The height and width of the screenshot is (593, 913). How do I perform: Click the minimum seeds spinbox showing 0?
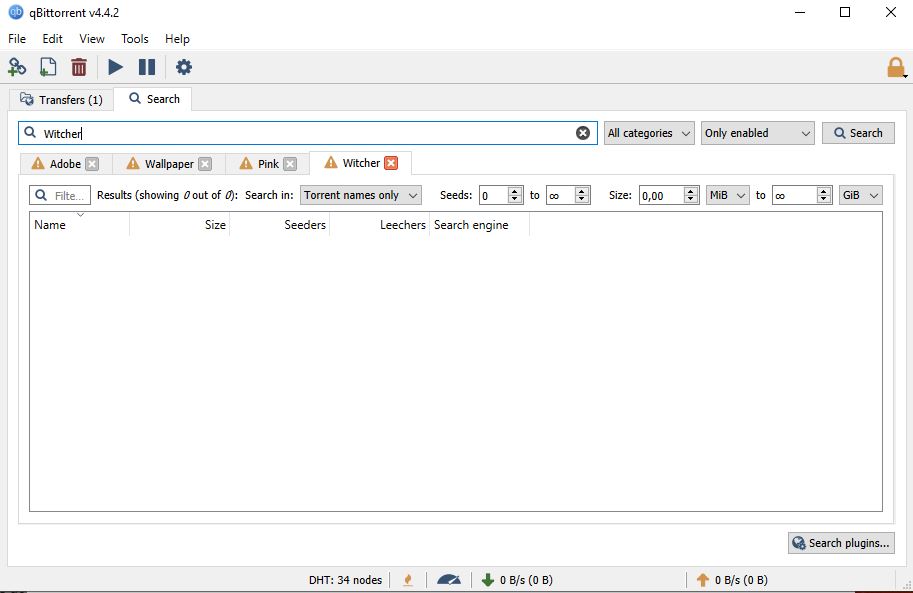point(501,195)
